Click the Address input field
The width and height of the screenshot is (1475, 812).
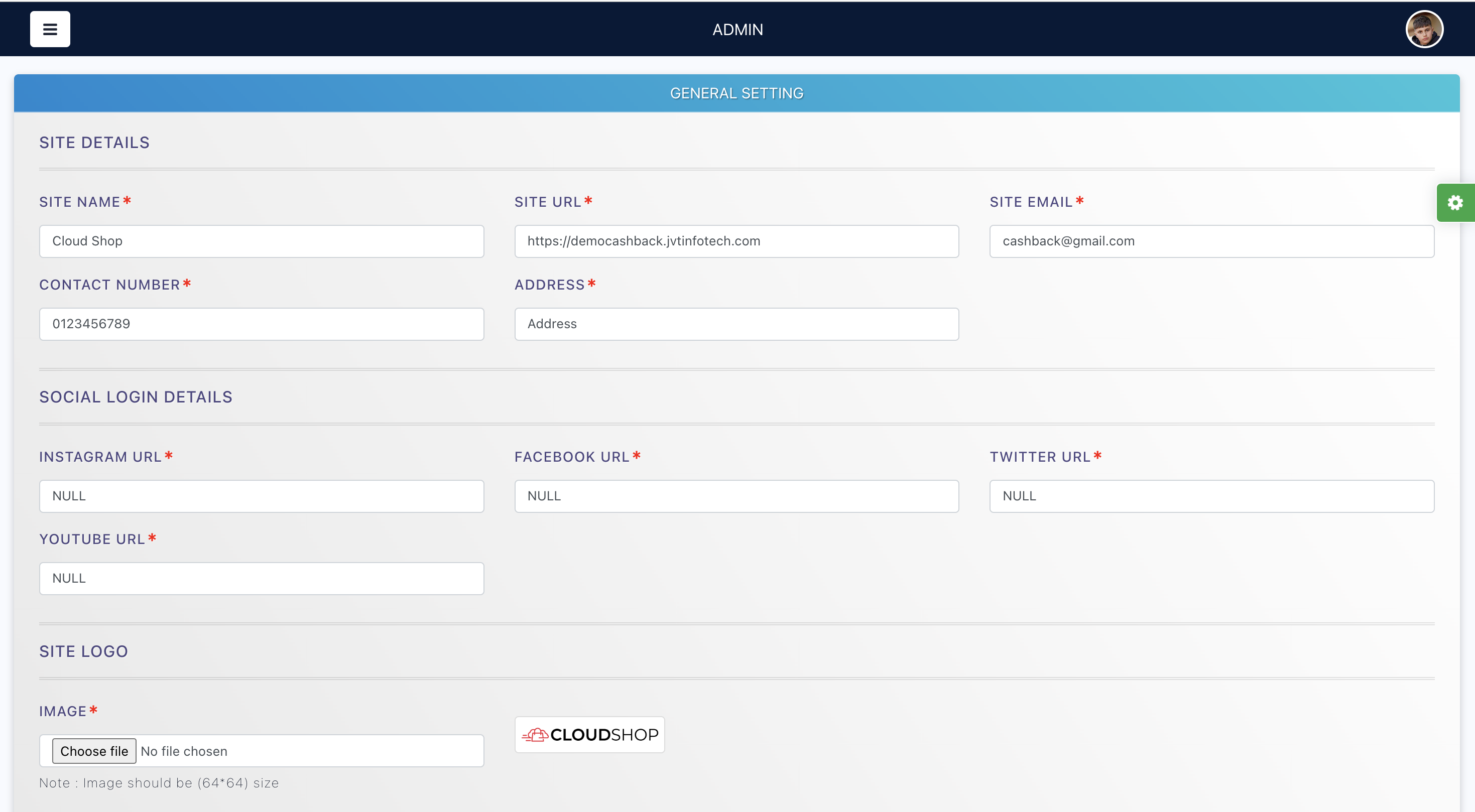736,324
